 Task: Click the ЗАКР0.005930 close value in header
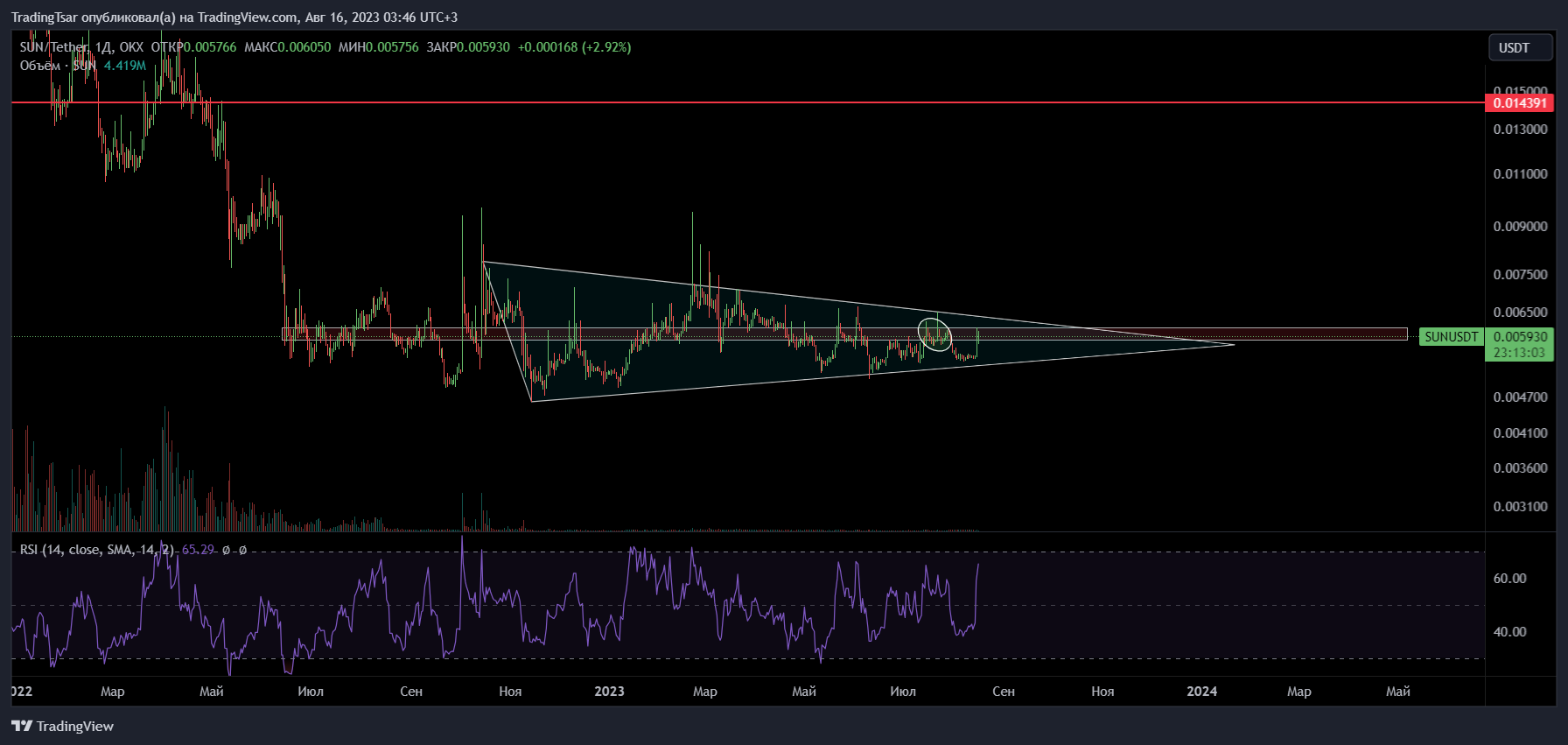[468, 47]
